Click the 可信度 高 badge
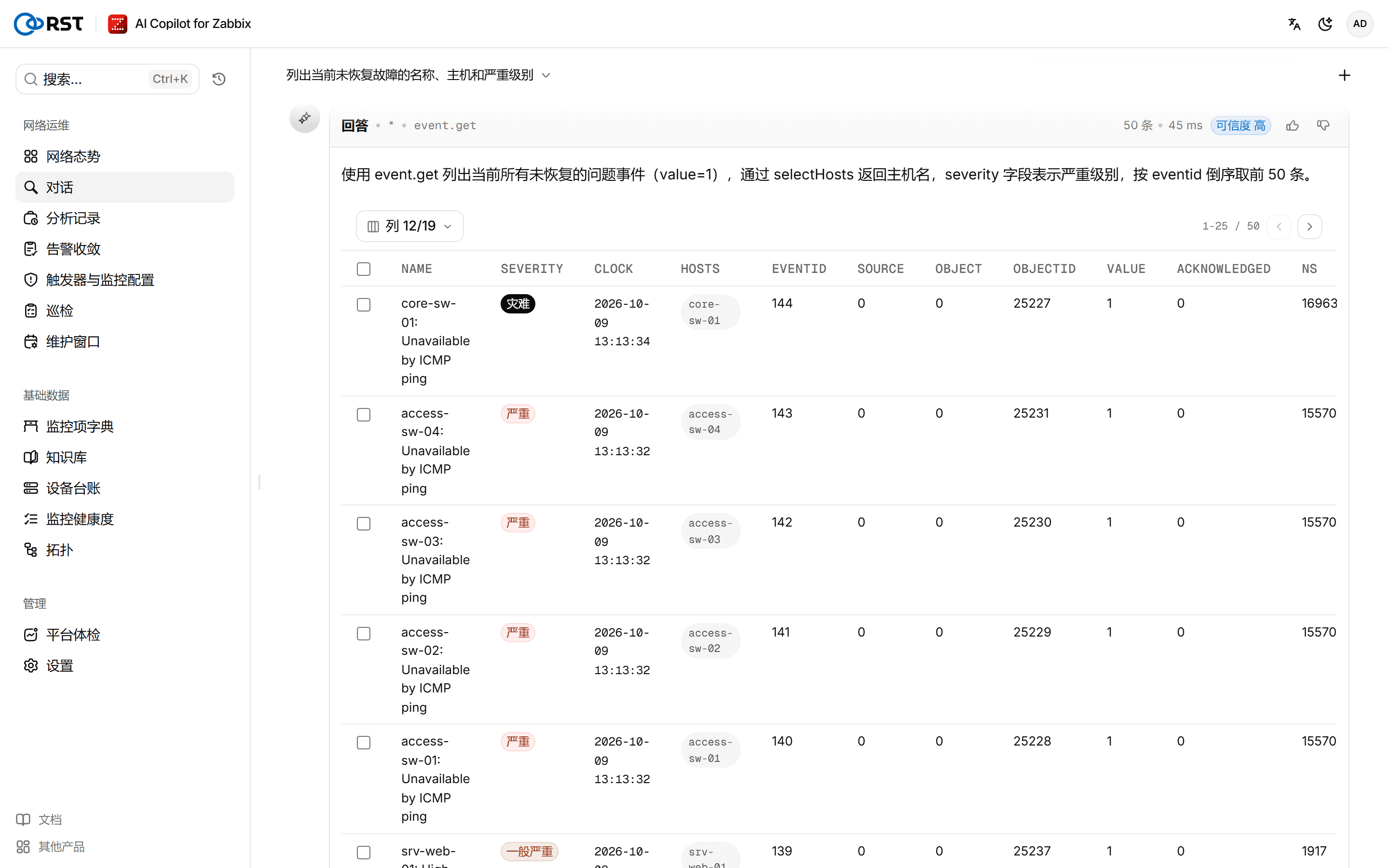1389x868 pixels. (x=1241, y=125)
